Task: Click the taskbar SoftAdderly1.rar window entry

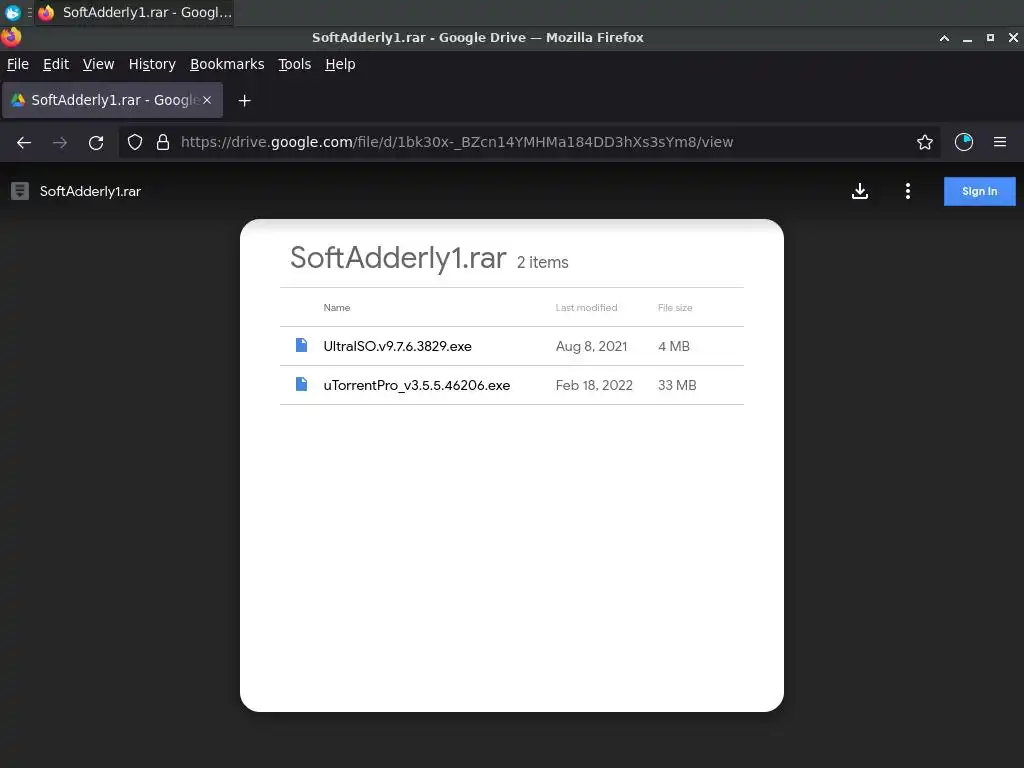Action: pyautogui.click(x=134, y=12)
